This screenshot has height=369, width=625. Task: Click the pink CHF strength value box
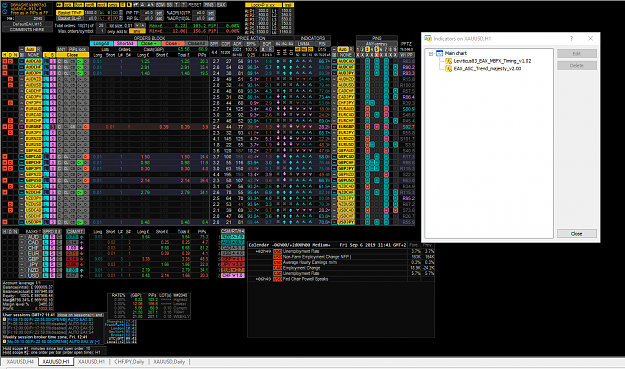click(x=72, y=248)
